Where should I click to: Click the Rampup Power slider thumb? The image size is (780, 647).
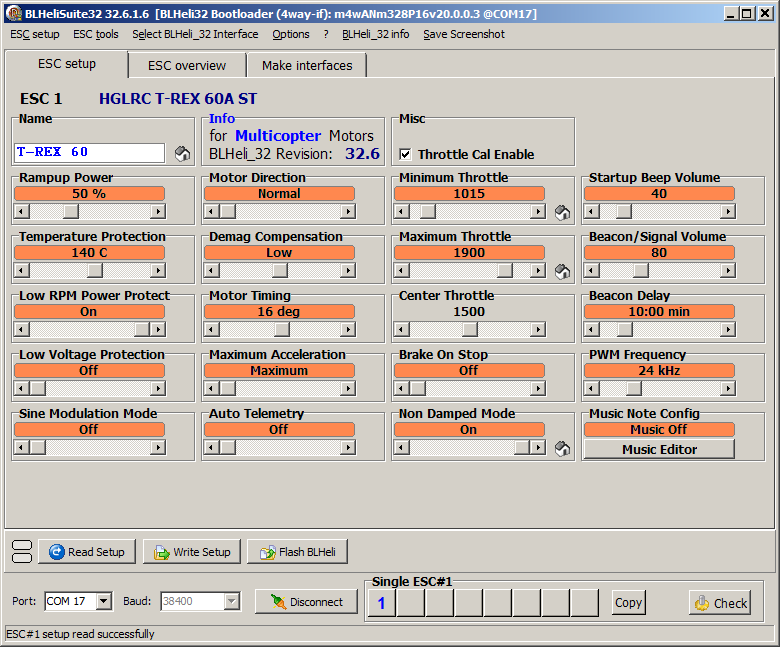(71, 212)
